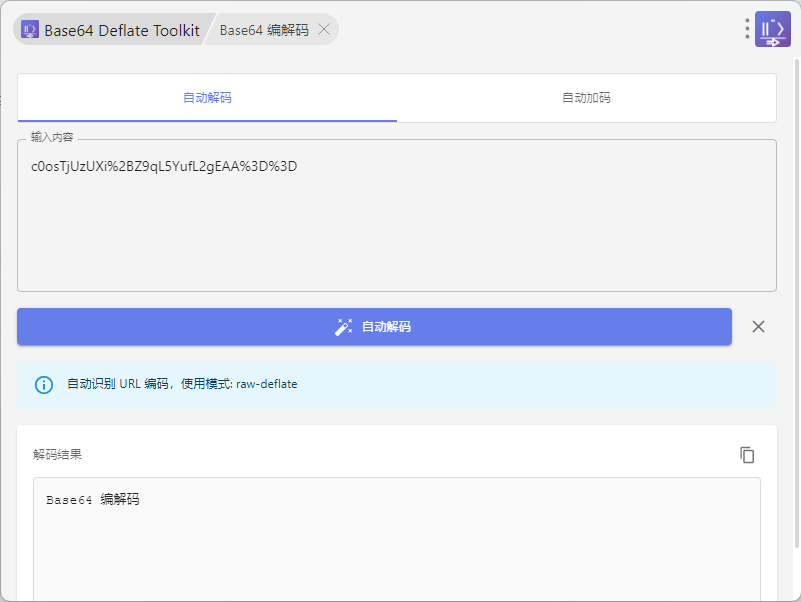Screen dimensions: 801x602
Task: Copy the decoded result with copy icon
Action: 747,455
